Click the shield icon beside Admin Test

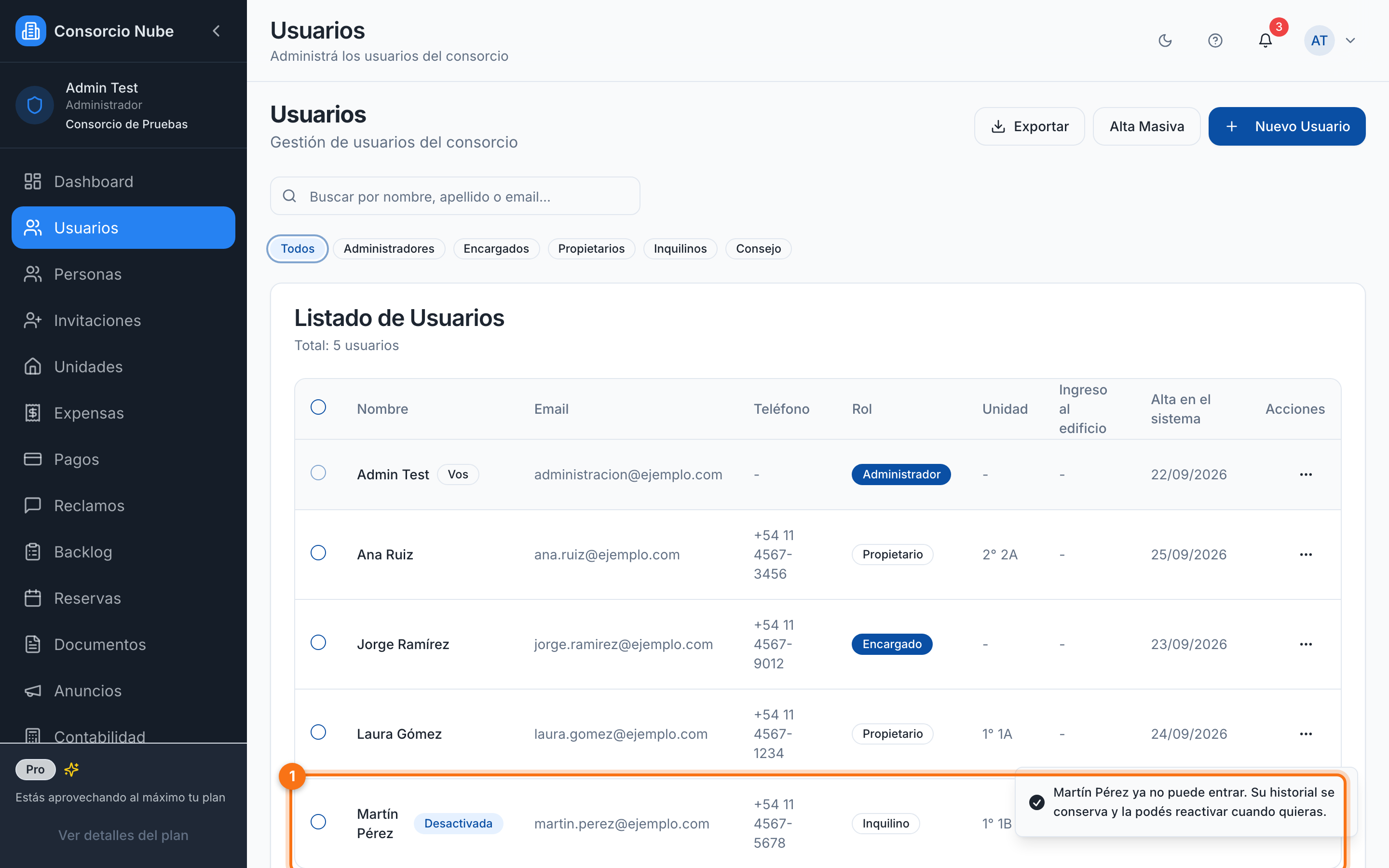(x=34, y=105)
